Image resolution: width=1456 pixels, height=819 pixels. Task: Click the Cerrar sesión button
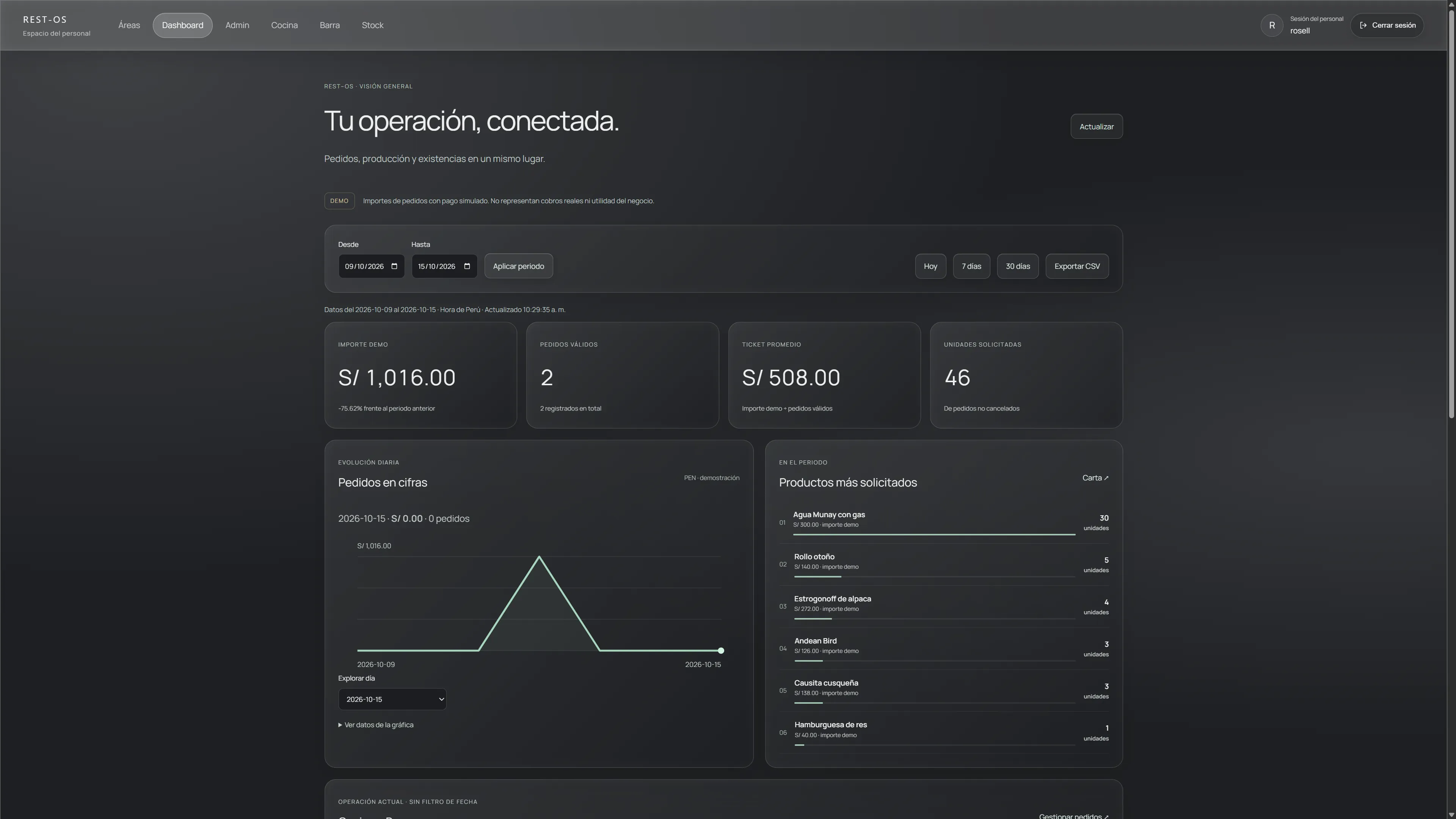coord(1387,25)
